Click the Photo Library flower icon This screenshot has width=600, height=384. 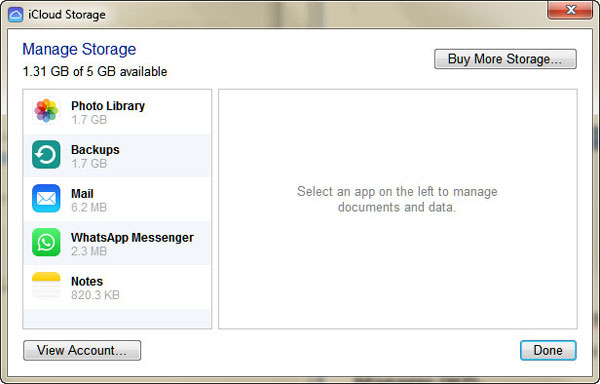(46, 111)
